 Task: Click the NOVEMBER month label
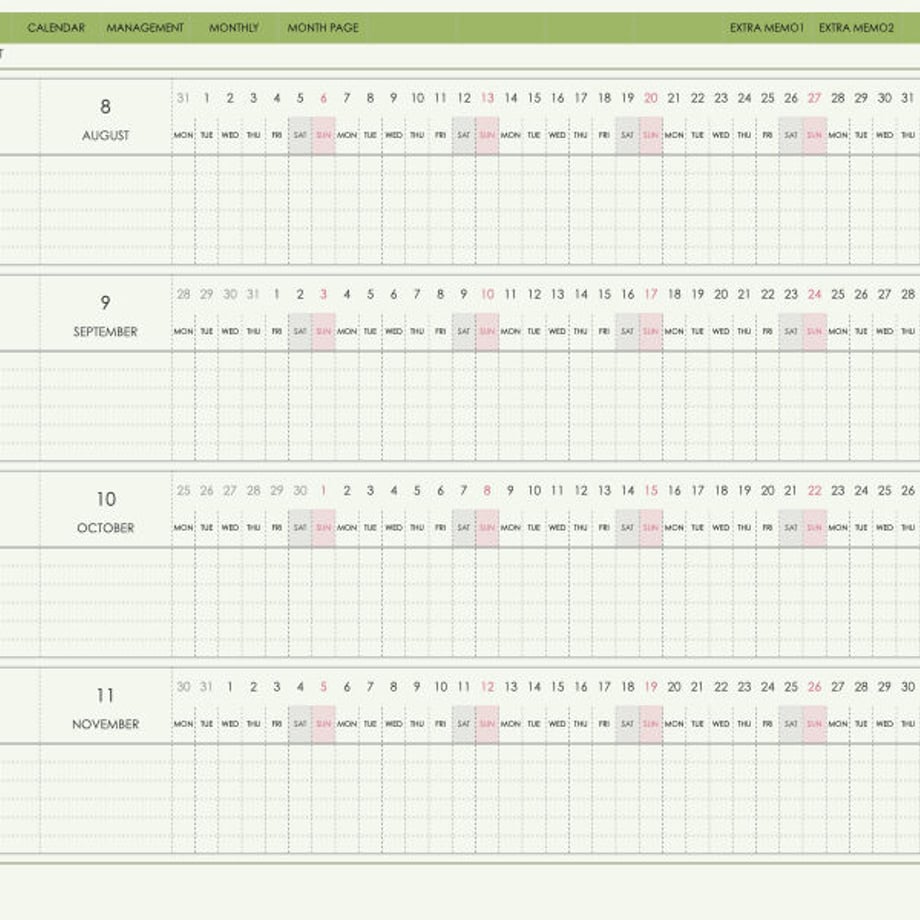106,724
